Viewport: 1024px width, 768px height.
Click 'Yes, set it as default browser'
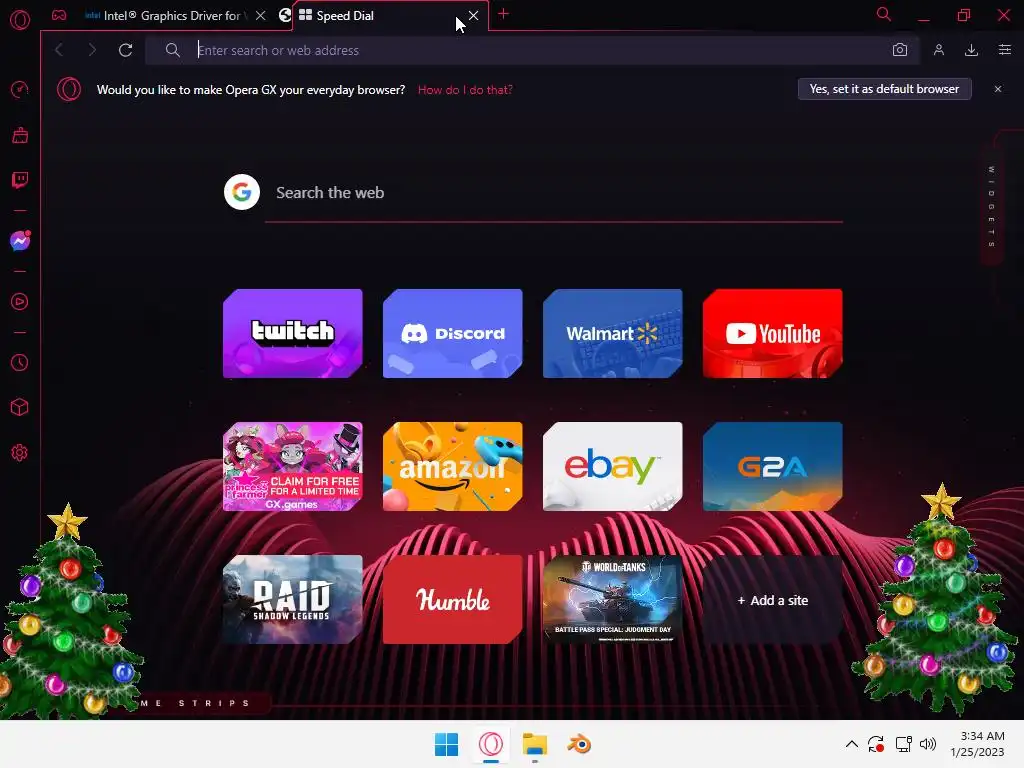coord(884,89)
